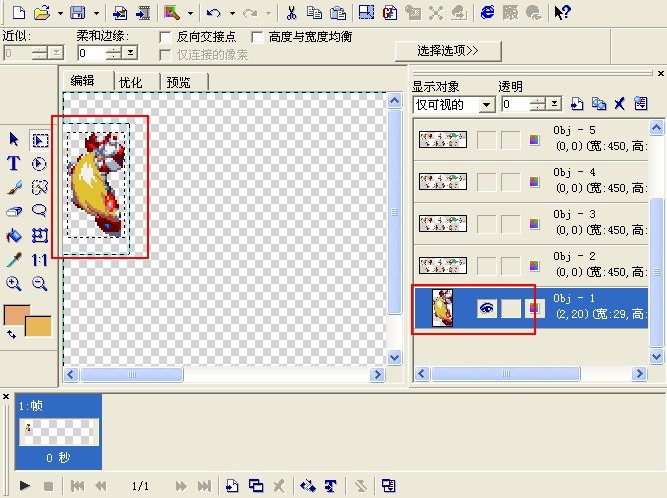The height and width of the screenshot is (498, 667).
Task: Open the 透明 value dropdown arrow
Action: (554, 103)
